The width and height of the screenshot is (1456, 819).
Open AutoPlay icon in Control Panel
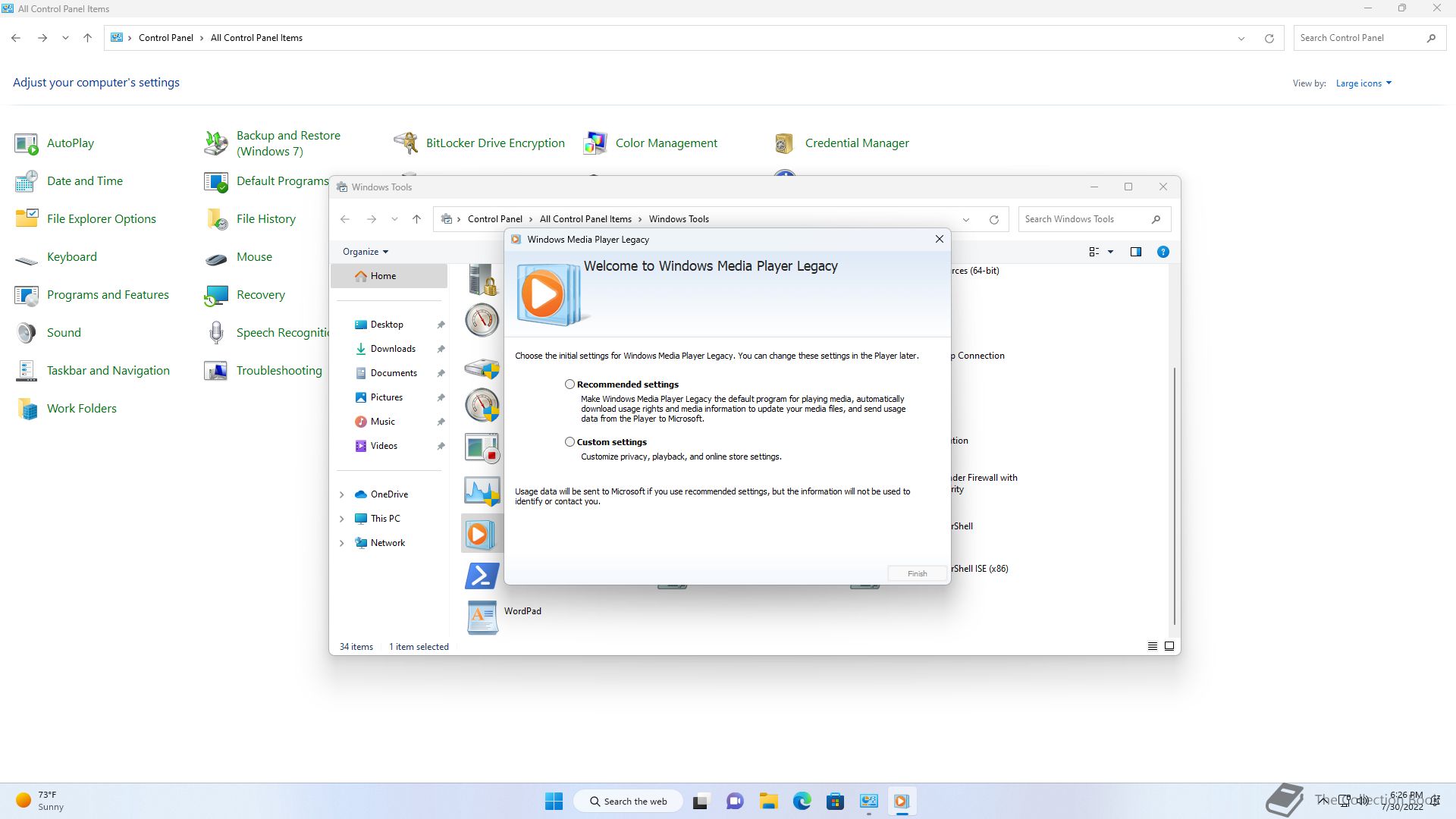point(27,143)
